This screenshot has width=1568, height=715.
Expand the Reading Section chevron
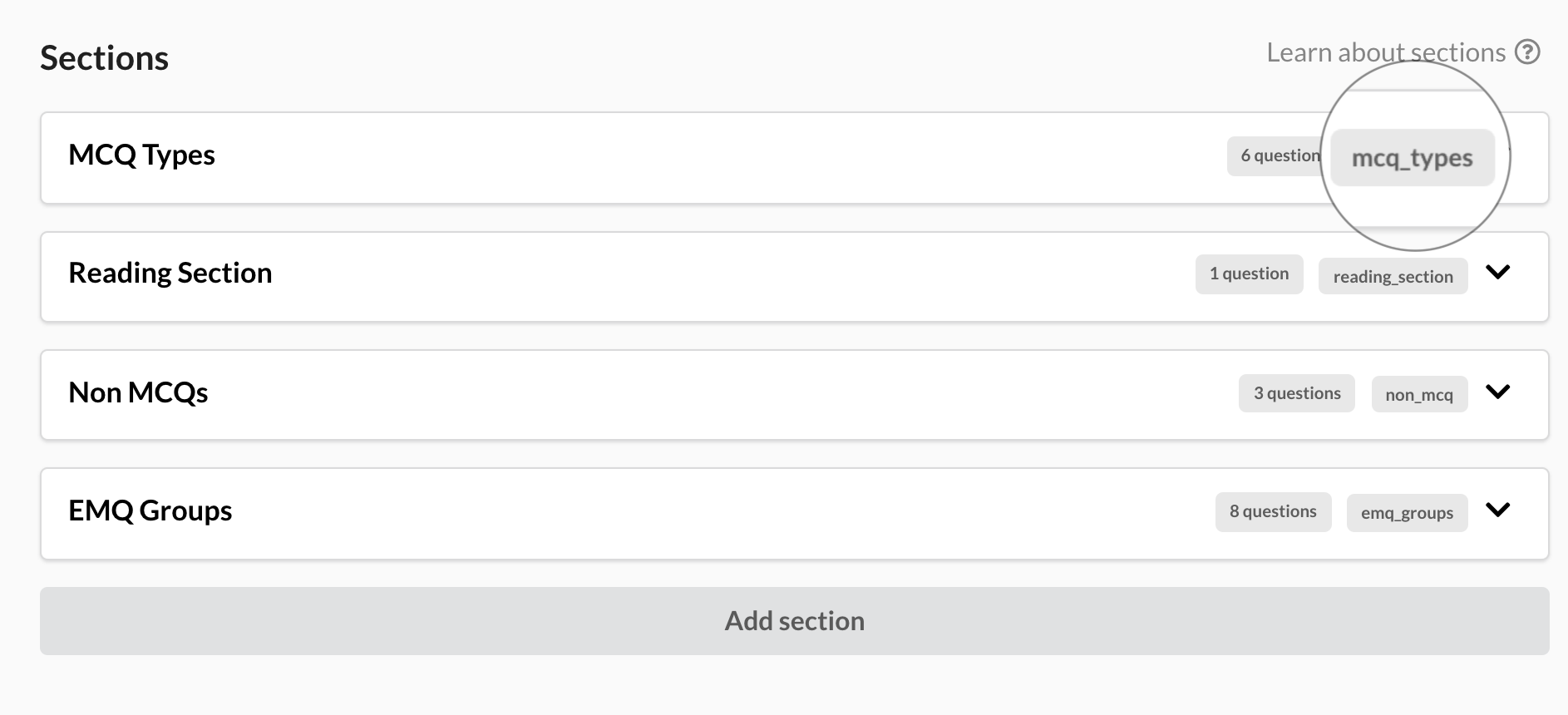(x=1497, y=273)
